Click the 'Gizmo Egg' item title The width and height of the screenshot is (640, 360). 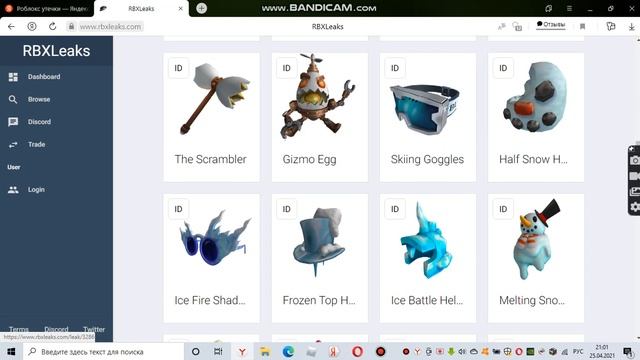[x=309, y=159]
